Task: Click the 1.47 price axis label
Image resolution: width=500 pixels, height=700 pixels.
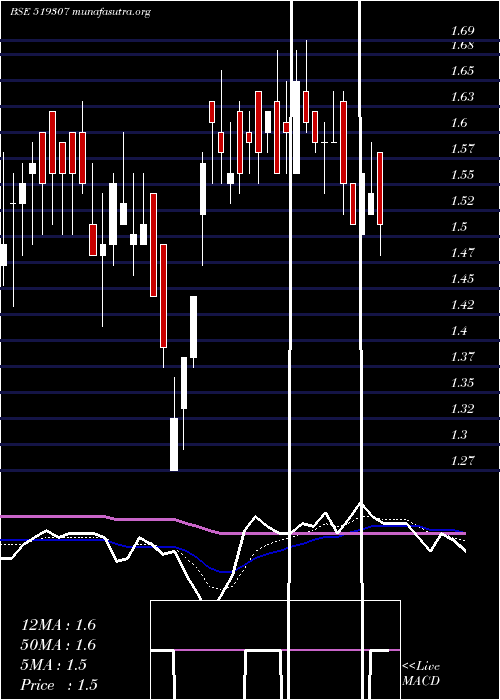Action: pos(462,253)
